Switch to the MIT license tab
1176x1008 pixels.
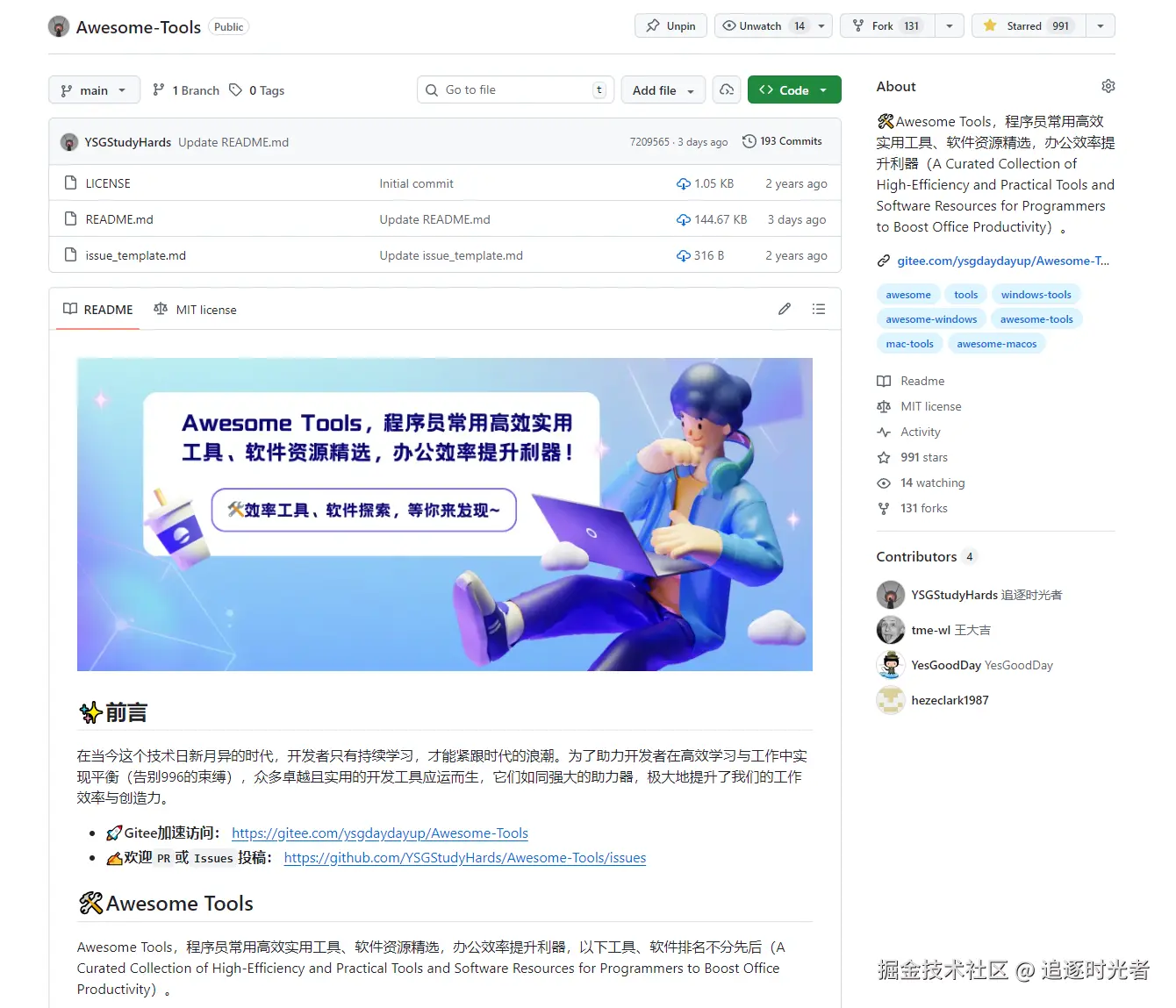(195, 309)
